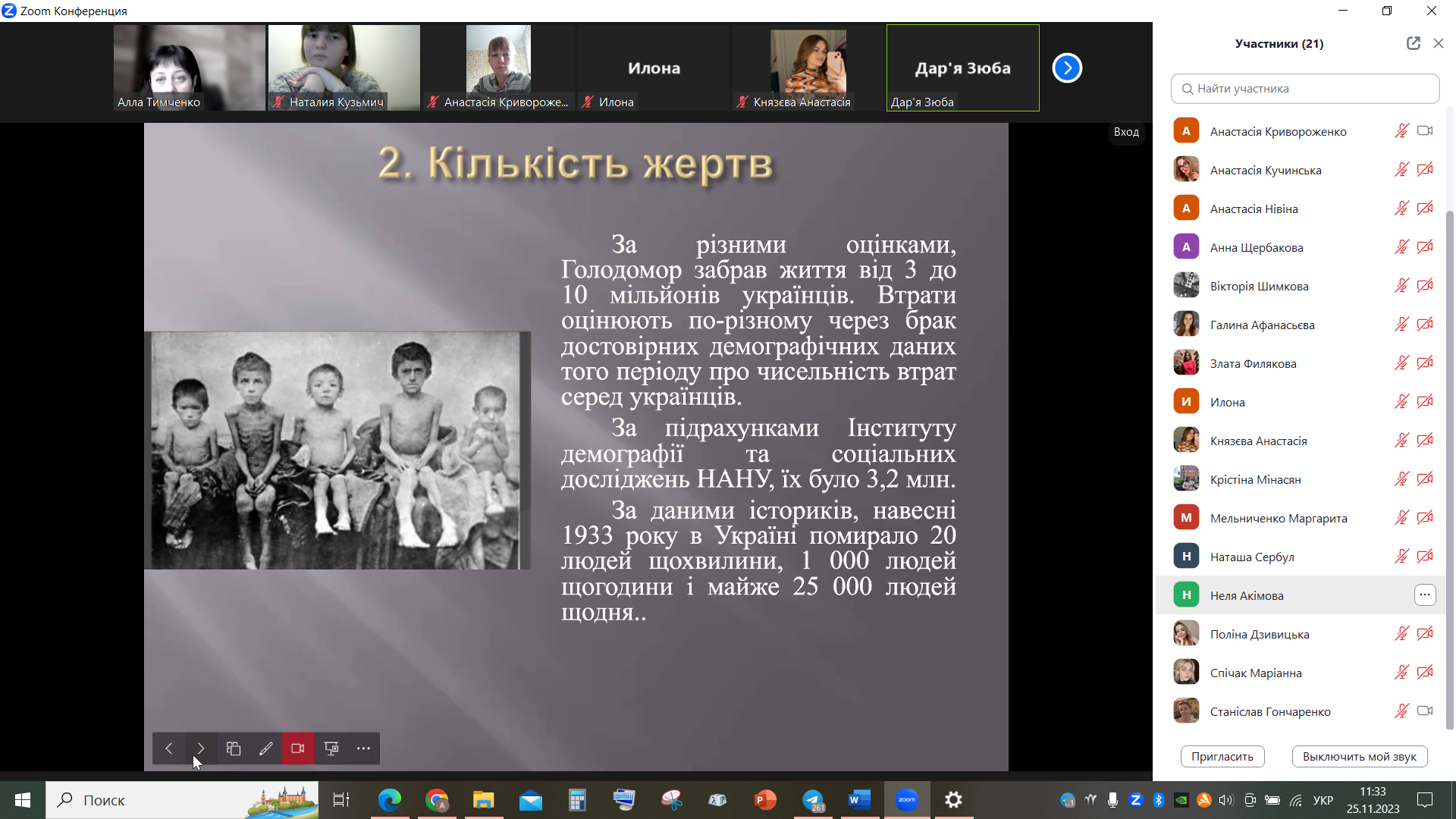Screen dimensions: 1456x819
Task: Click the red camera toolbar icon
Action: click(x=298, y=748)
